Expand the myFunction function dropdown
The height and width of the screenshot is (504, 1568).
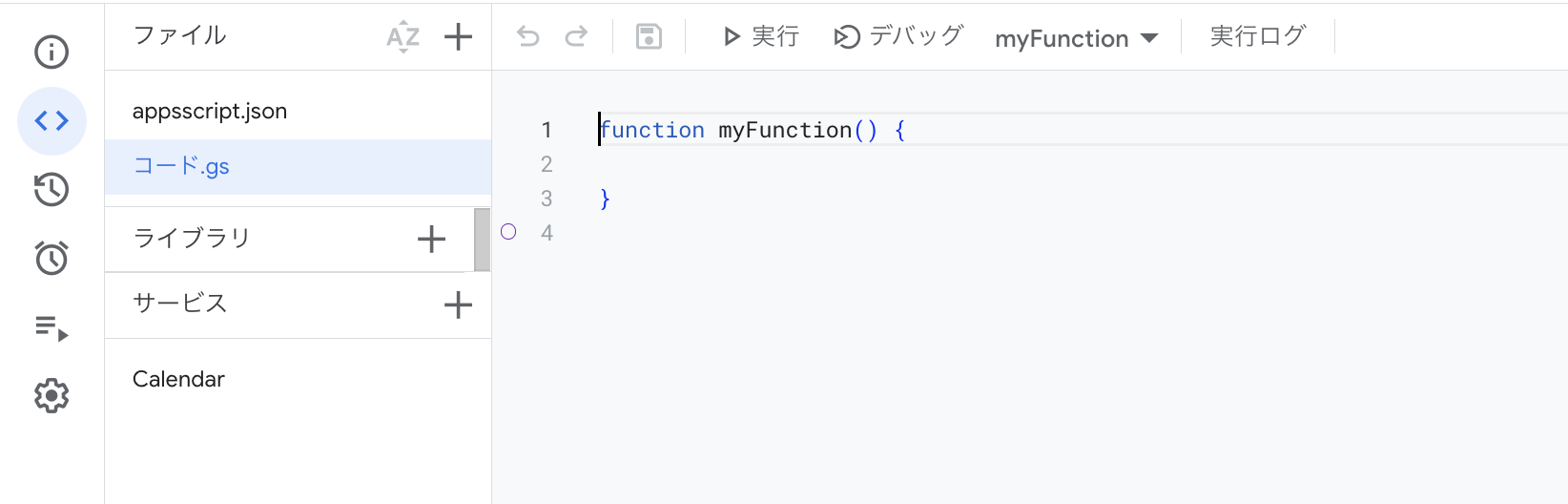(1076, 38)
